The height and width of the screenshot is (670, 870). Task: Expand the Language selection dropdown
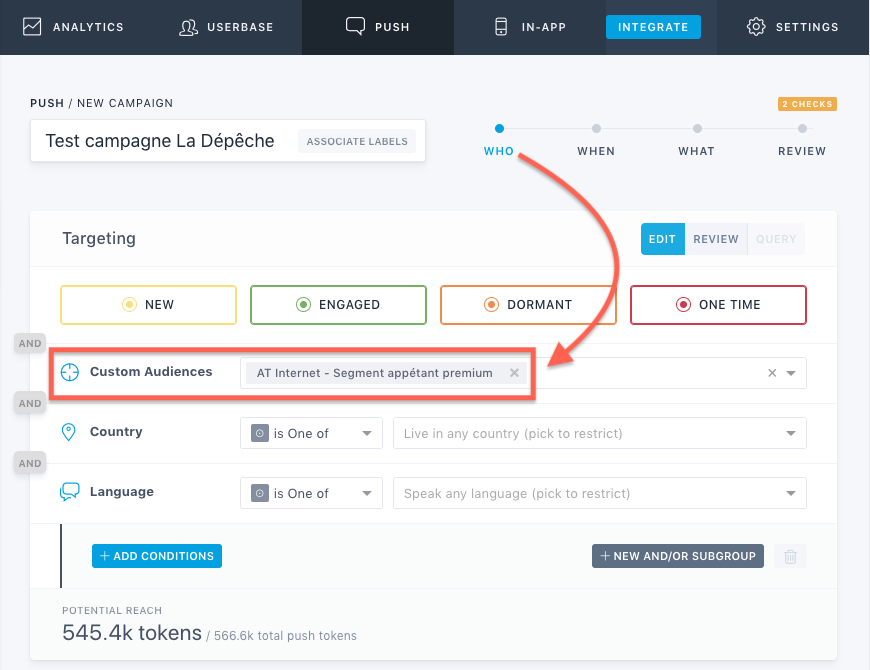tap(791, 493)
